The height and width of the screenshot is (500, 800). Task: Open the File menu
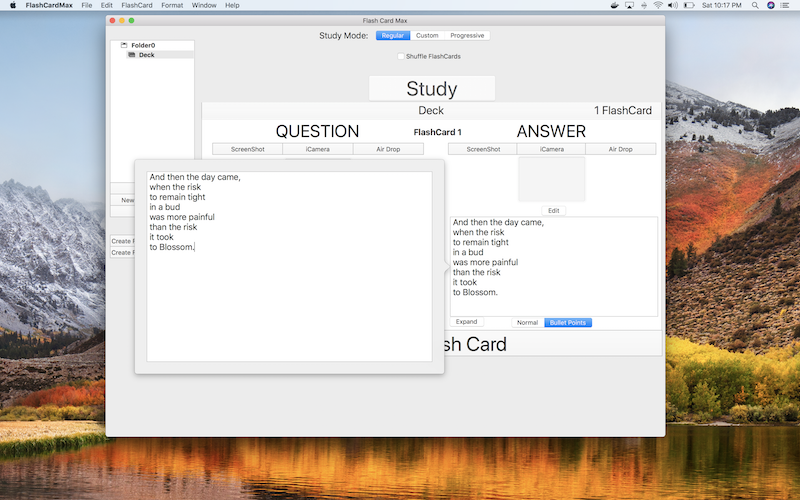click(x=87, y=5)
